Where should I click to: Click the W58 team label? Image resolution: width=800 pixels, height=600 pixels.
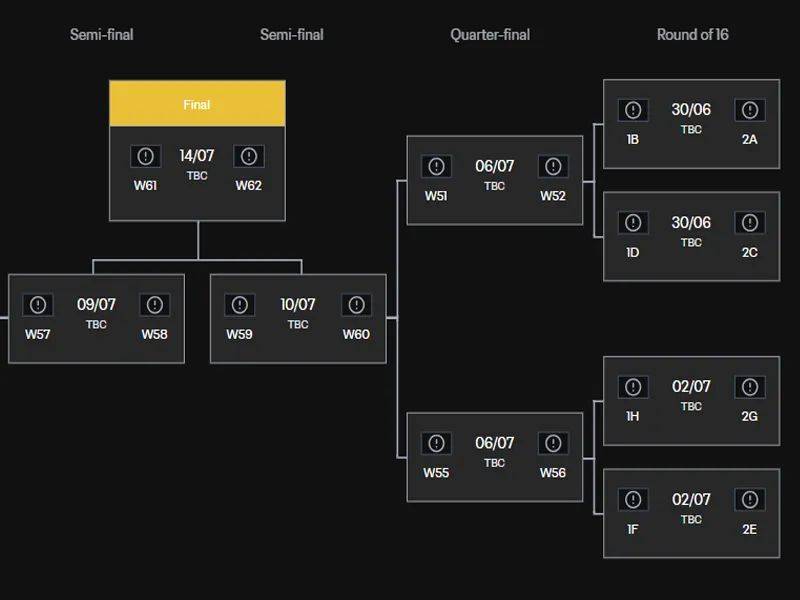pyautogui.click(x=155, y=334)
